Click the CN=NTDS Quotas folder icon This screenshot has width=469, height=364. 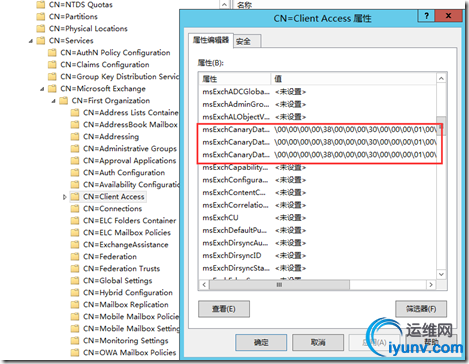coord(41,5)
